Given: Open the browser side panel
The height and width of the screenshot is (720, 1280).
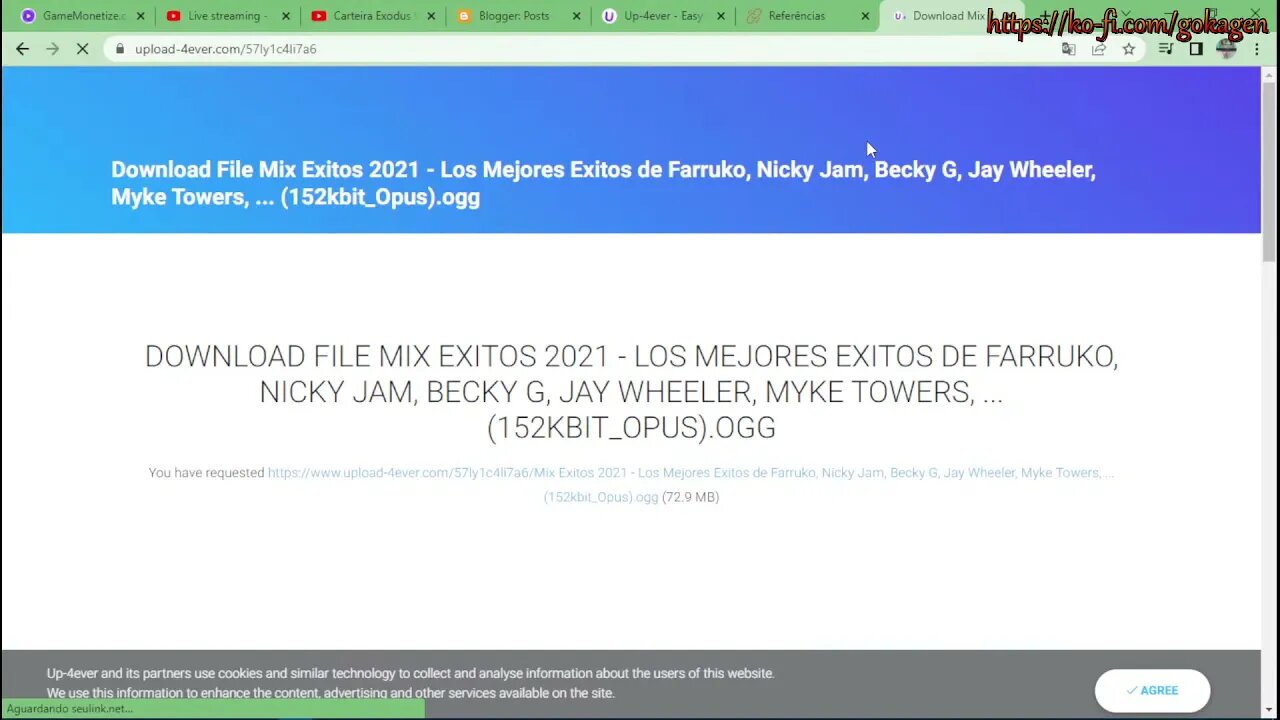Looking at the screenshot, I should click(x=1196, y=49).
